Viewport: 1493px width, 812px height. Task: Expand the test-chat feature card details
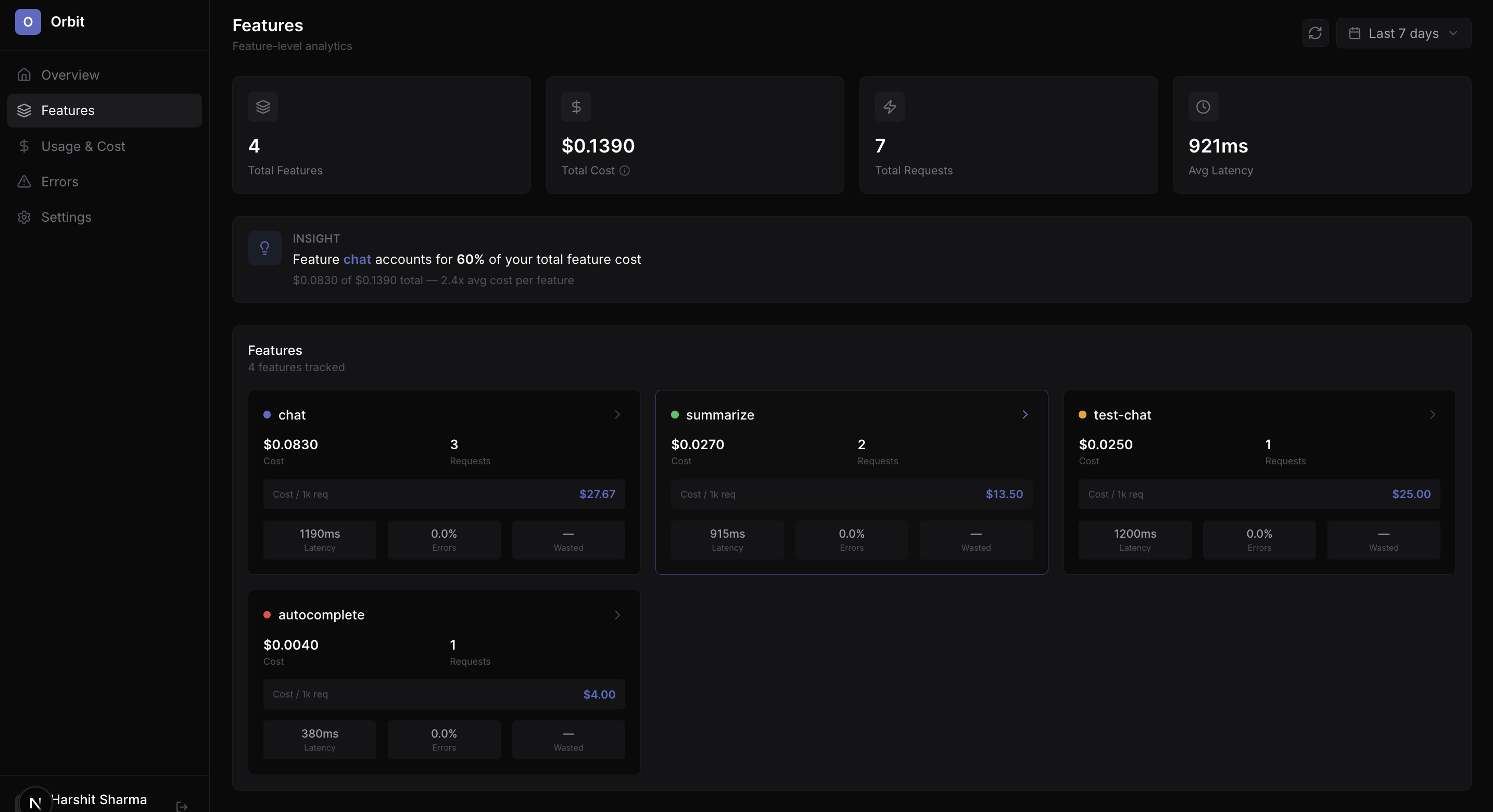1432,414
